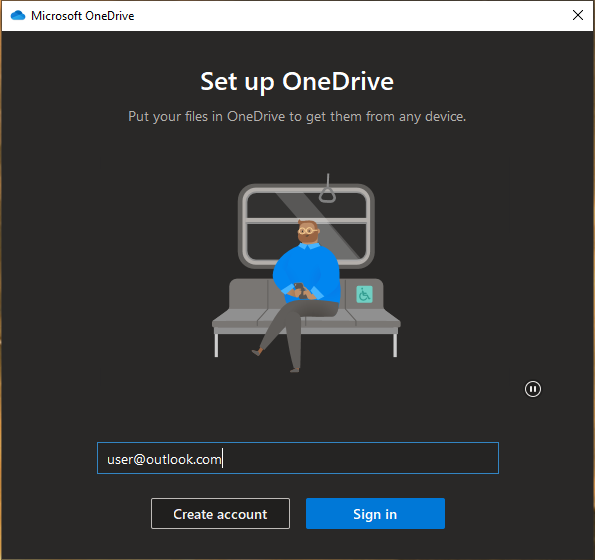Click the "Set up OneDrive" heading

[297, 82]
